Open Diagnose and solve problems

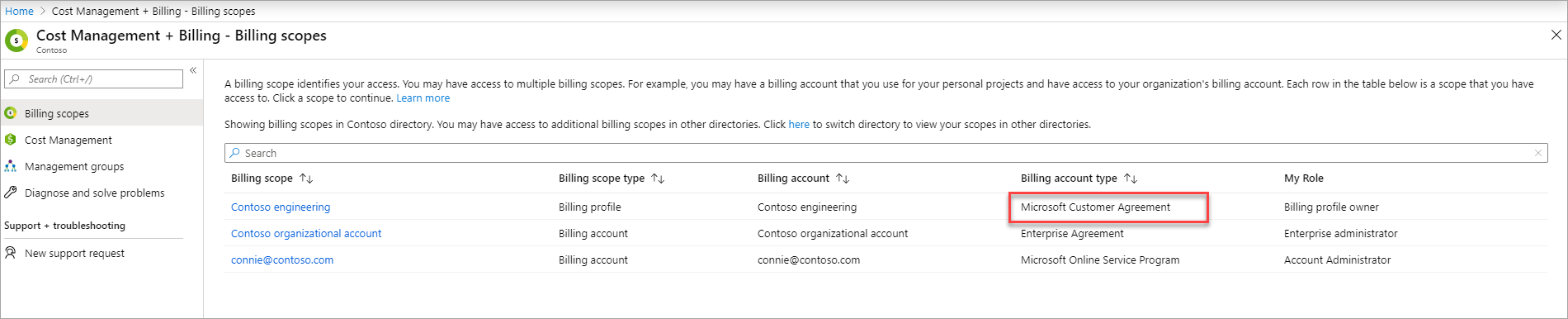click(102, 193)
